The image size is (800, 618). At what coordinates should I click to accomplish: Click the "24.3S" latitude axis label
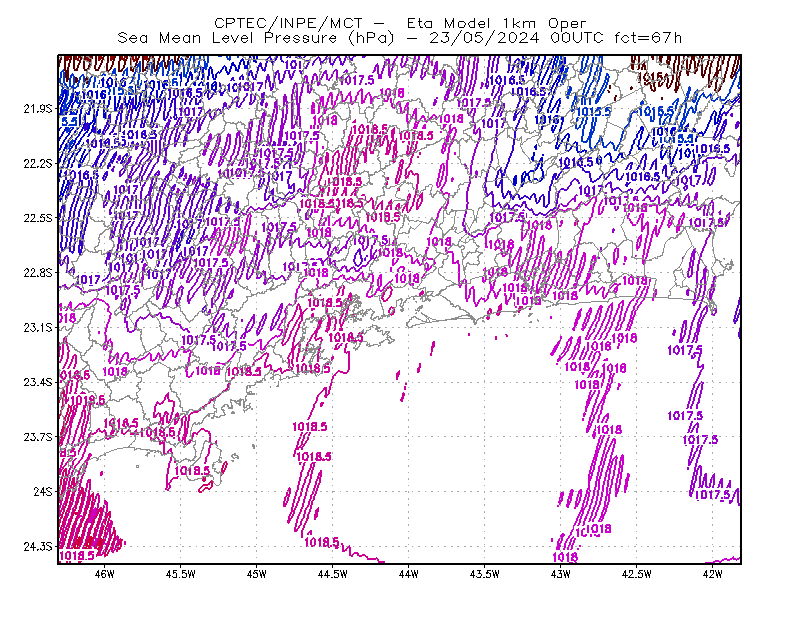38,547
